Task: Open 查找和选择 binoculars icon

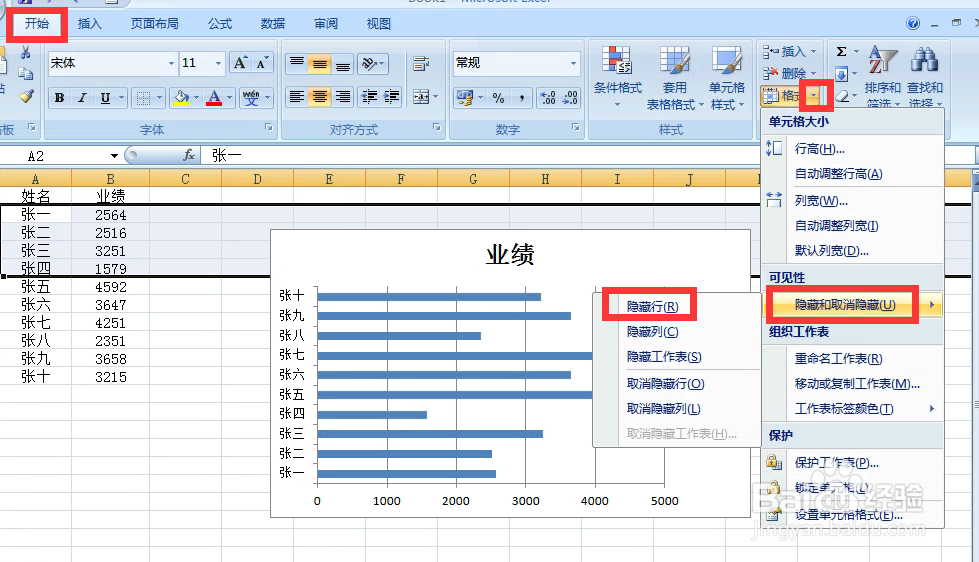Action: point(924,77)
